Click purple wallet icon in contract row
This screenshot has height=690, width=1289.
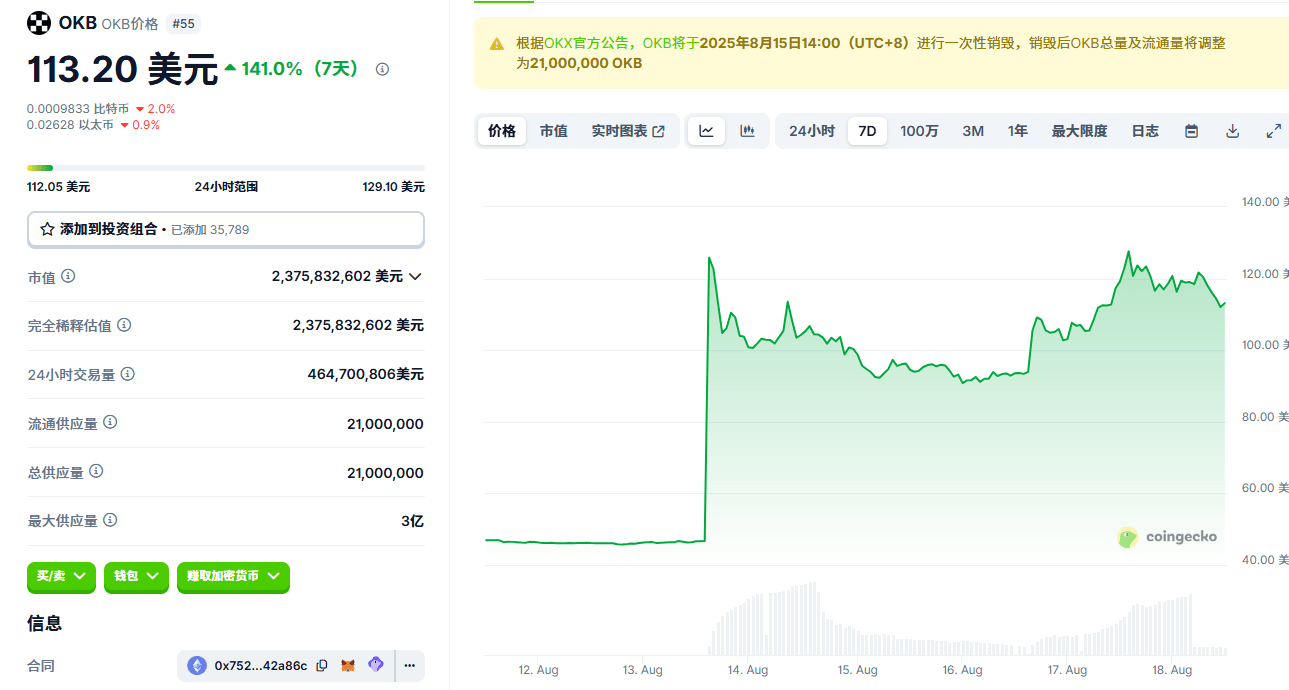[x=376, y=665]
